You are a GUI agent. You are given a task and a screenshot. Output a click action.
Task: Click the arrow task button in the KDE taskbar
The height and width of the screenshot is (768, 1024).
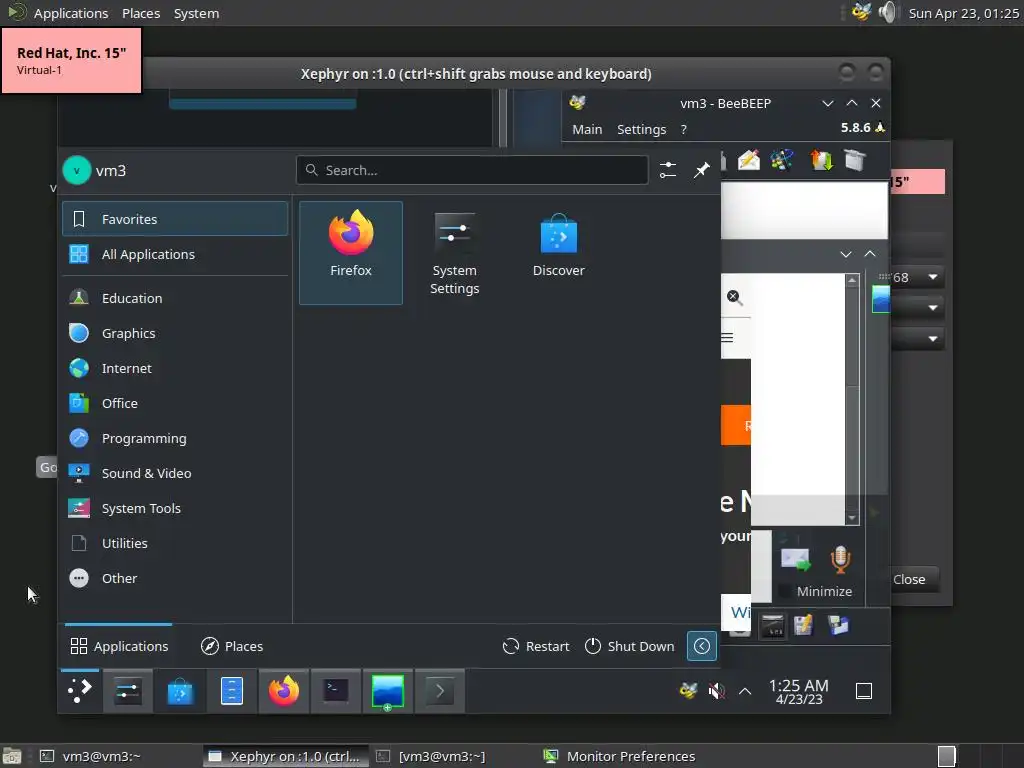tap(440, 690)
